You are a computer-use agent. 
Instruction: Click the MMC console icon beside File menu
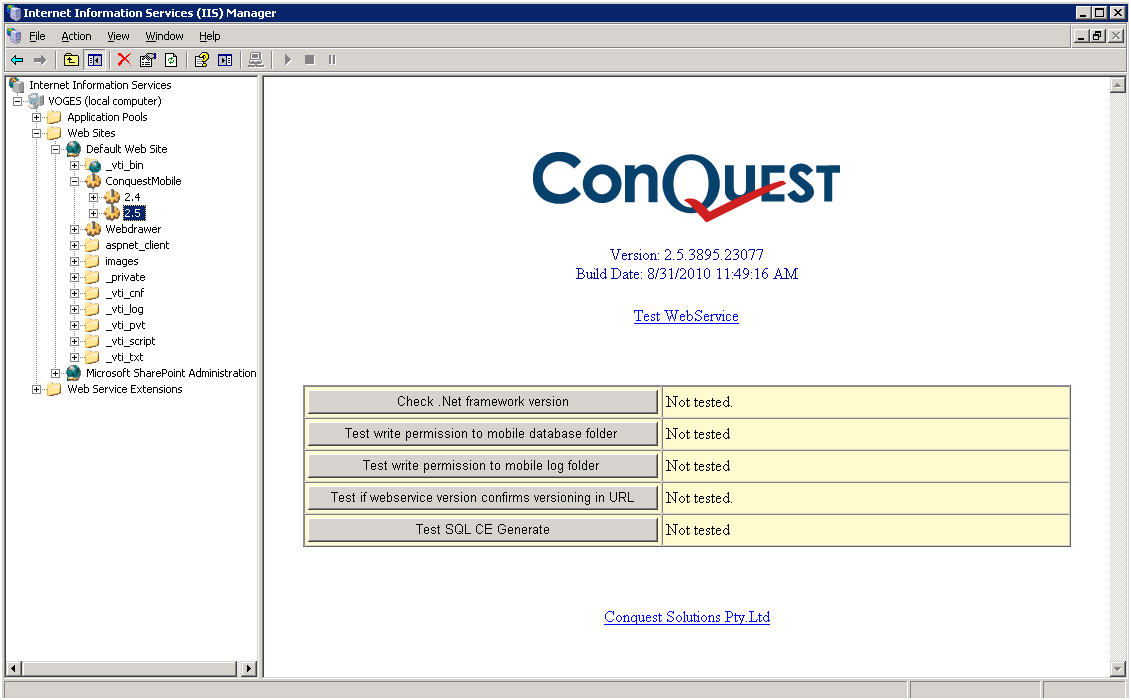14,36
